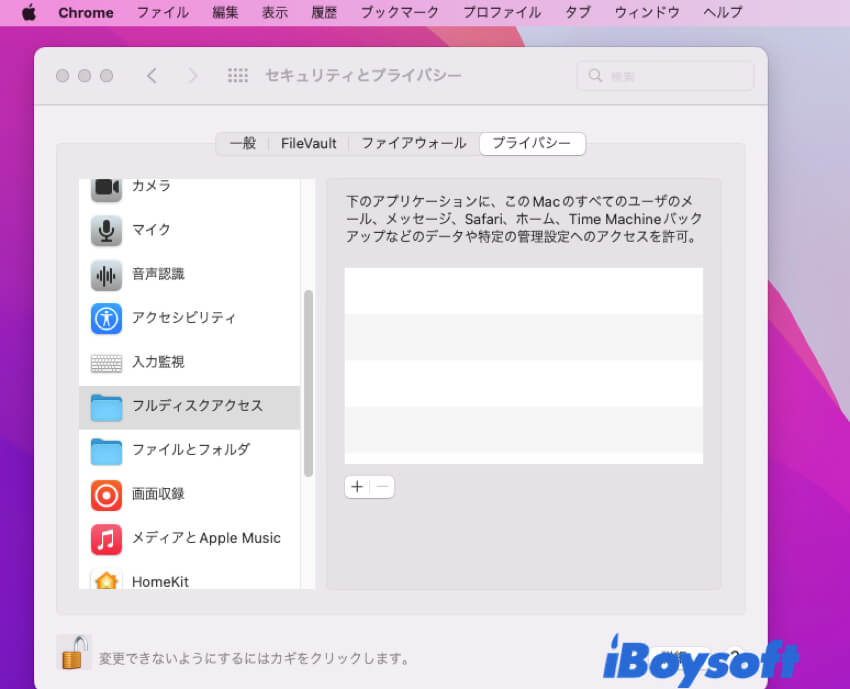Image resolution: width=850 pixels, height=689 pixels.
Task: Open the タブ menu
Action: [578, 12]
